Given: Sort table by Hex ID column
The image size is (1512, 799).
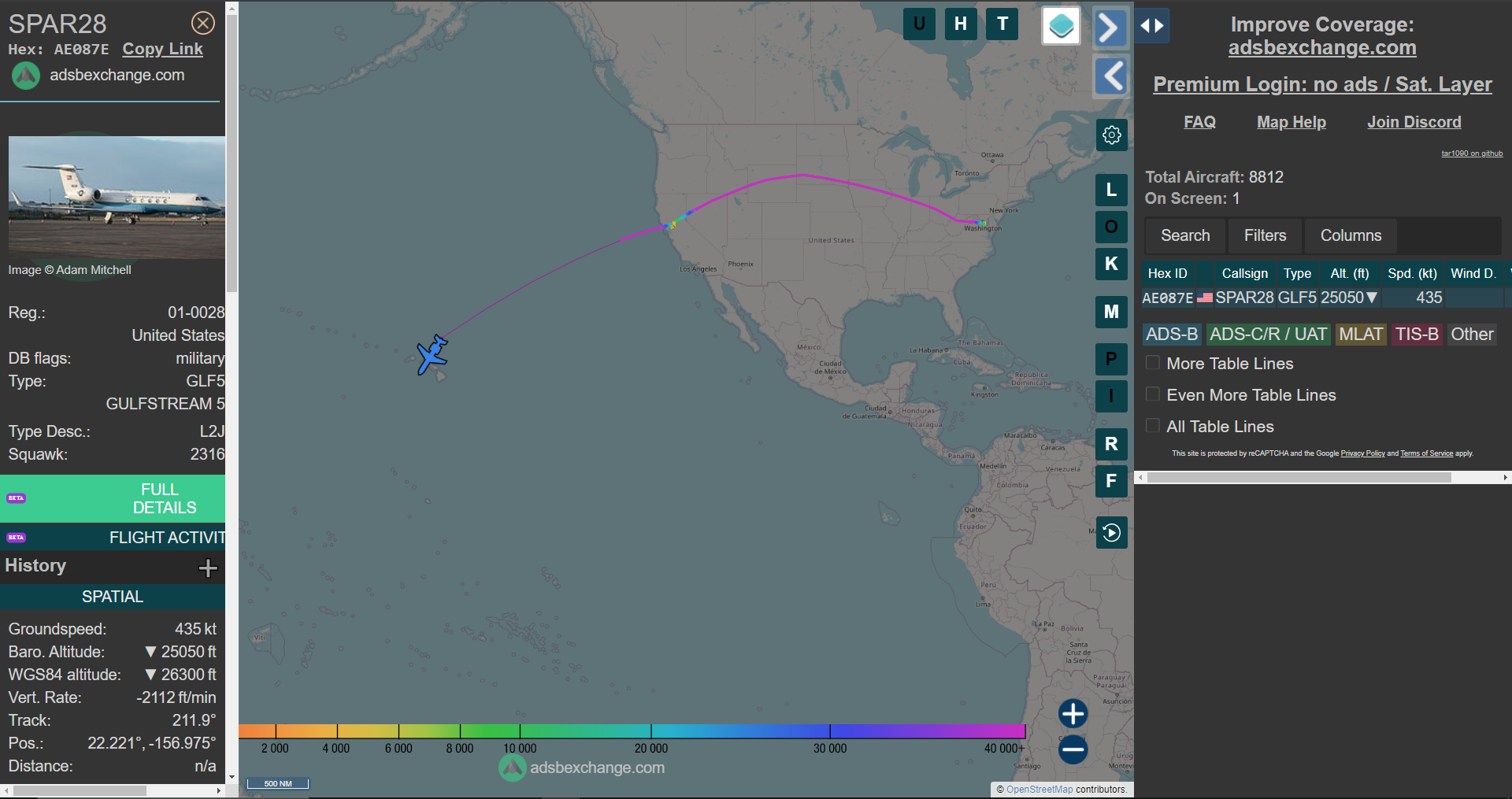Looking at the screenshot, I should (1167, 273).
